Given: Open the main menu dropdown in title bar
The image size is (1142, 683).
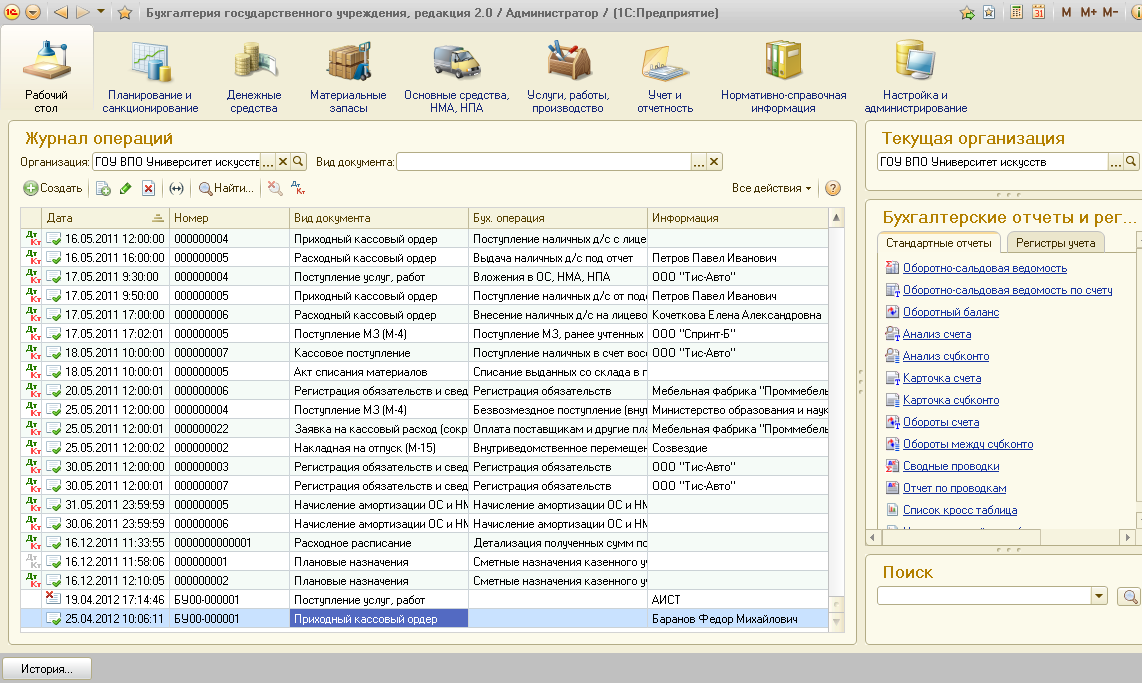Looking at the screenshot, I should (x=33, y=13).
